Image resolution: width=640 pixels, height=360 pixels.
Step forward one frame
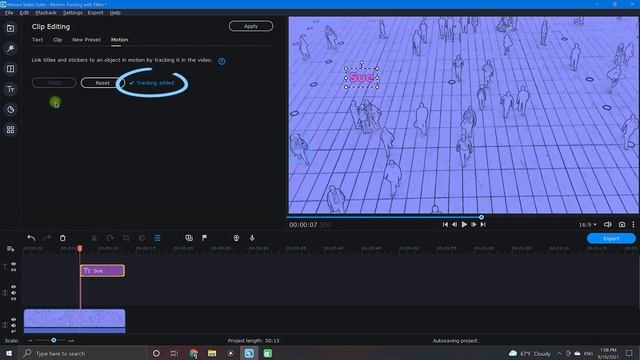473,224
